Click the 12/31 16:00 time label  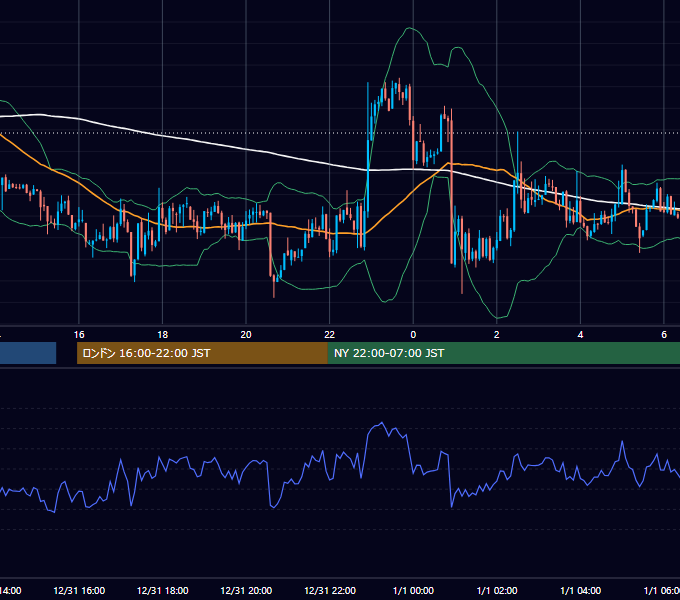pyautogui.click(x=79, y=591)
